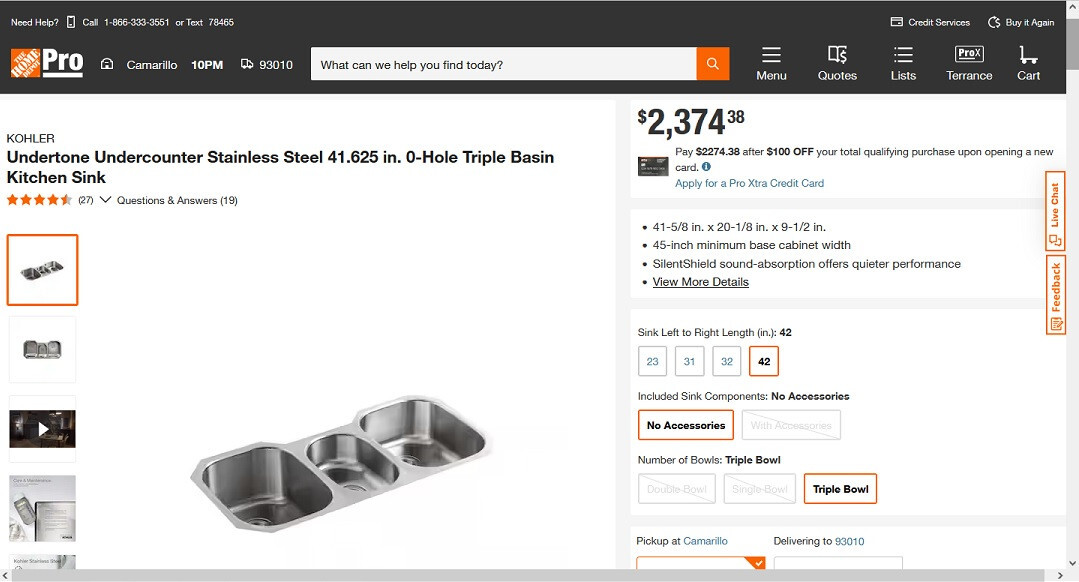This screenshot has width=1079, height=582.
Task: Choose the With Accessories option
Action: pos(790,425)
